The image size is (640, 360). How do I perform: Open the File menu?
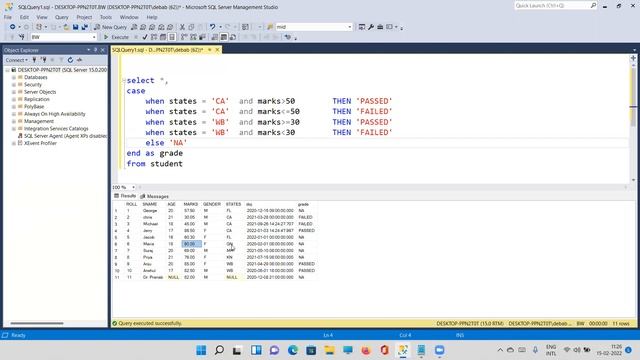tap(8, 17)
